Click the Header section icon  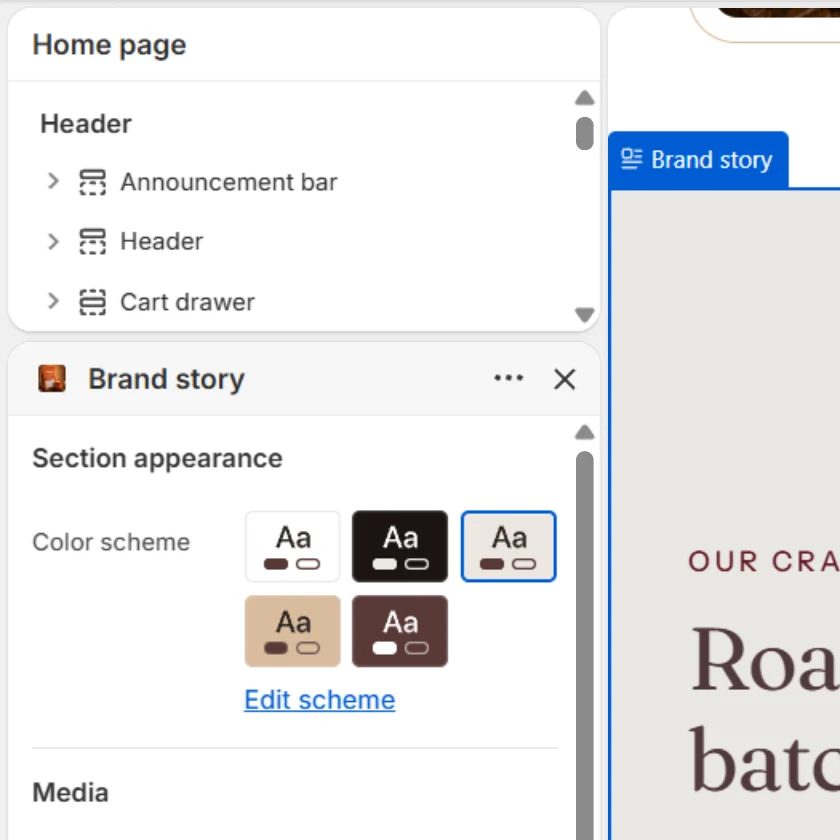coord(93,241)
